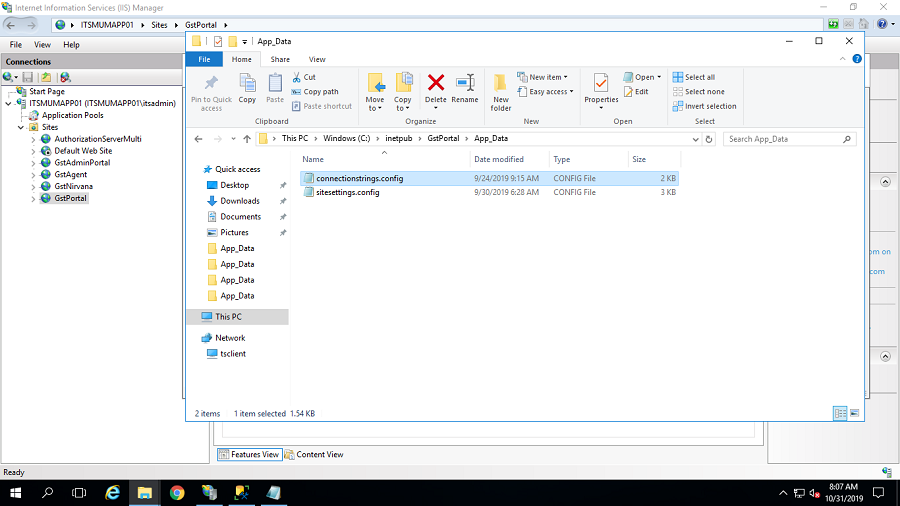Switch to Explorer View ribbon tab

317,59
